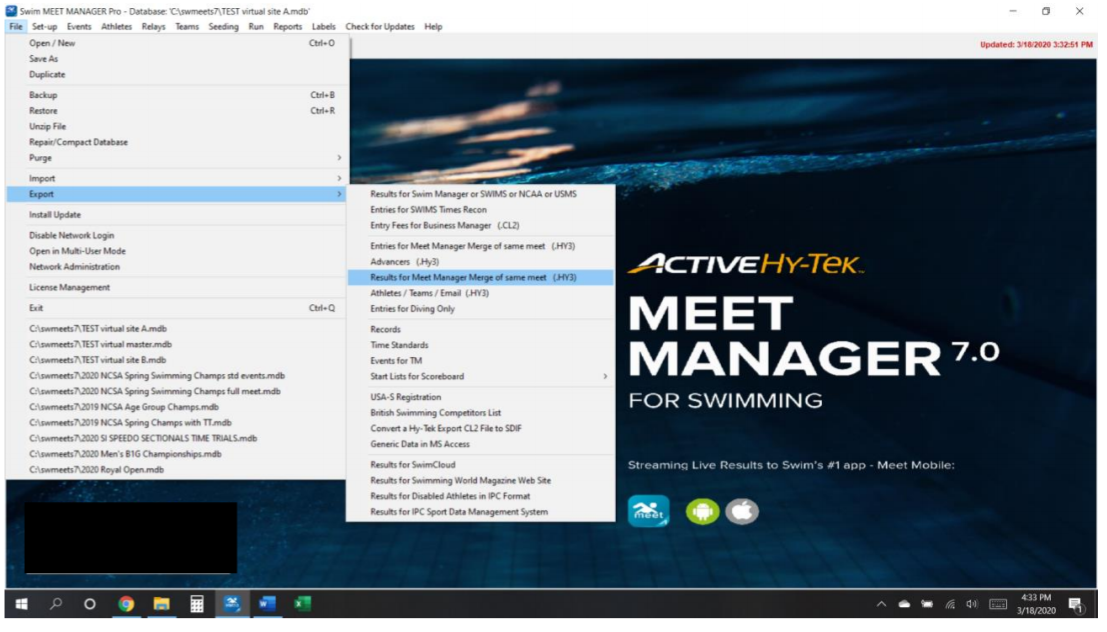Open Excel from the taskbar

301,604
